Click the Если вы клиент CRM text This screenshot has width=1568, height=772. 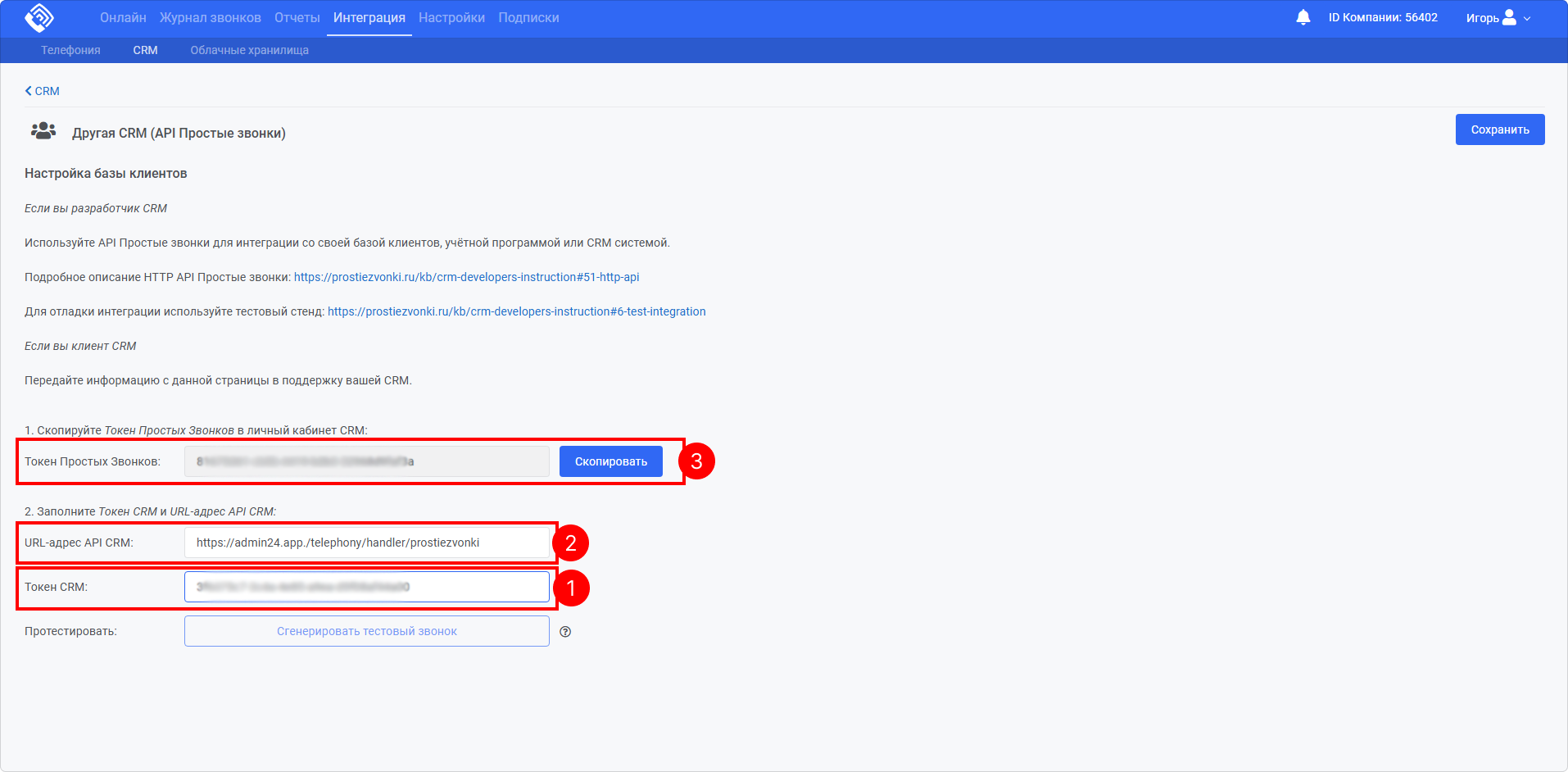[80, 346]
